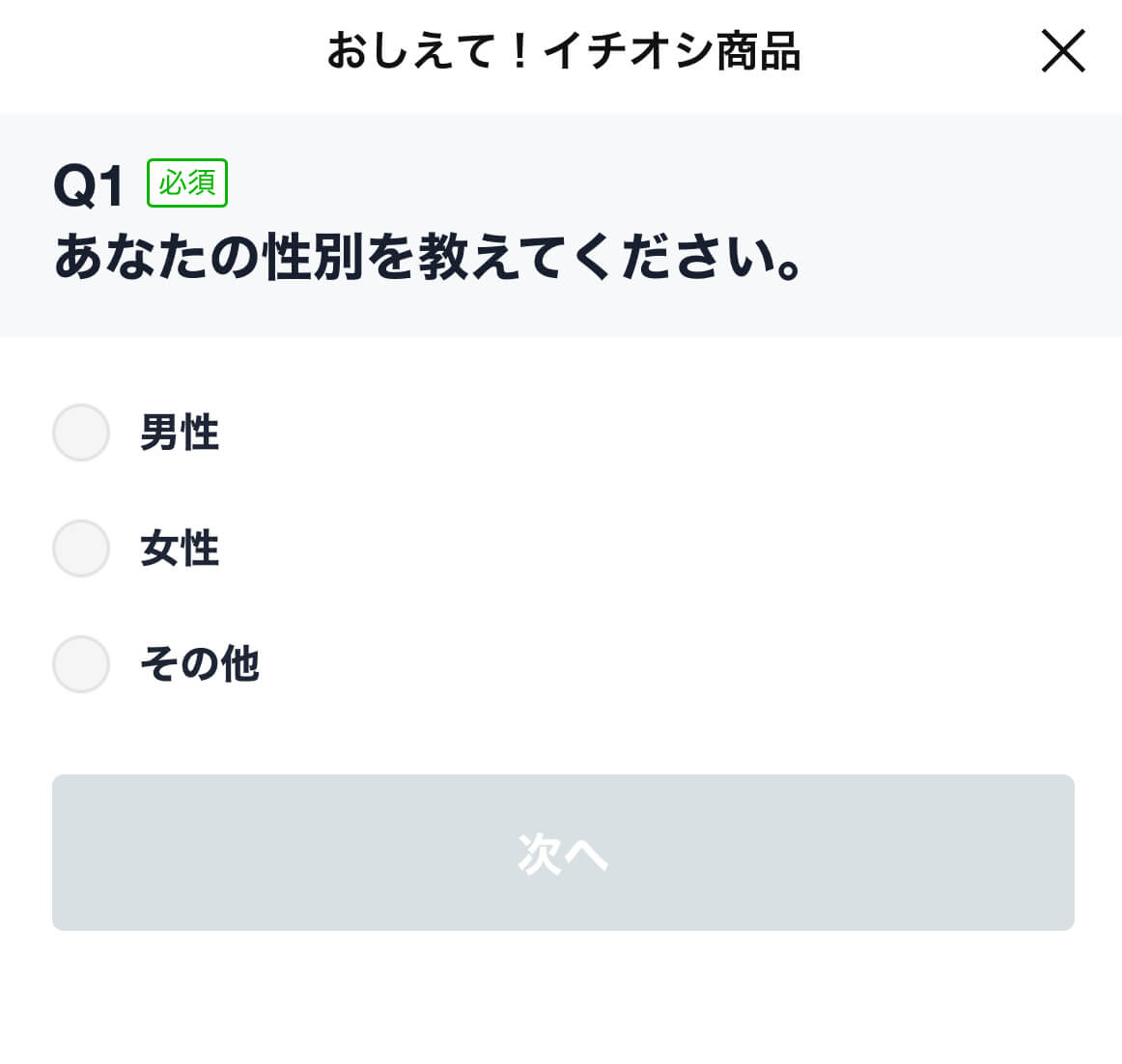Click the 次へ text on the button
Image resolution: width=1122 pixels, height=1064 pixels.
pos(563,854)
